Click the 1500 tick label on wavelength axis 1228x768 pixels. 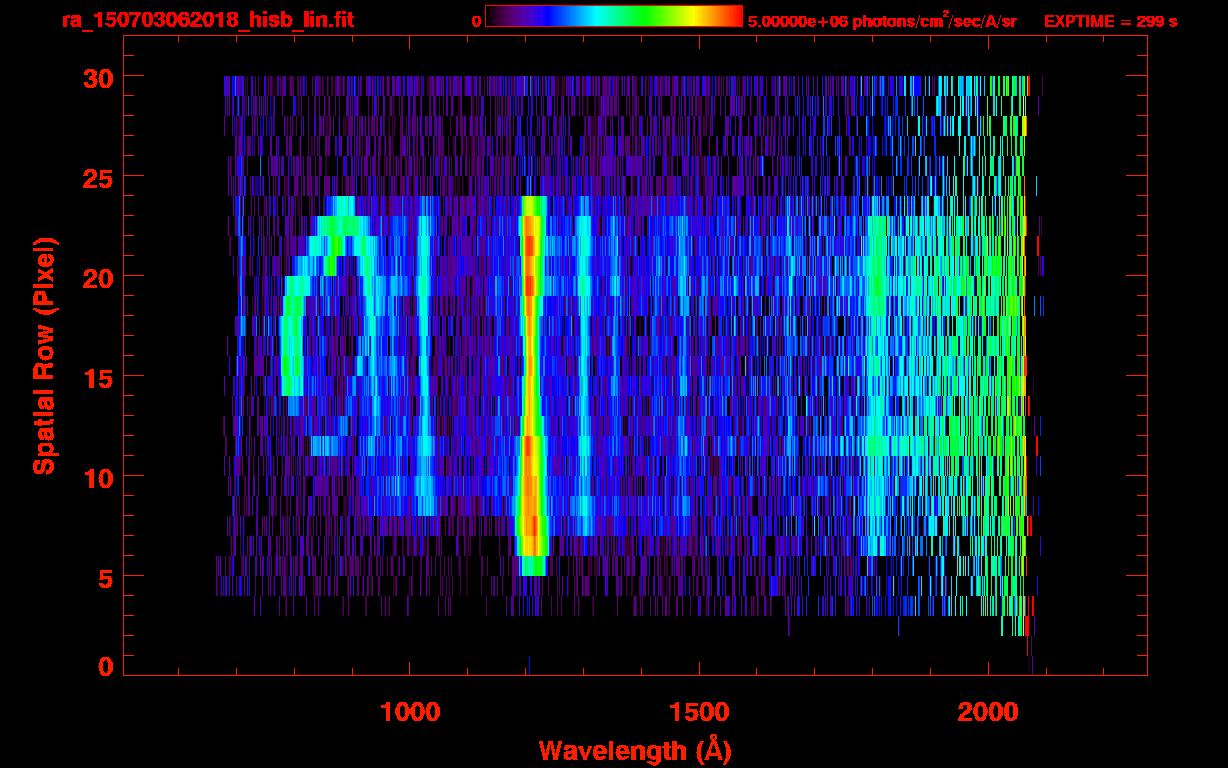(x=699, y=712)
